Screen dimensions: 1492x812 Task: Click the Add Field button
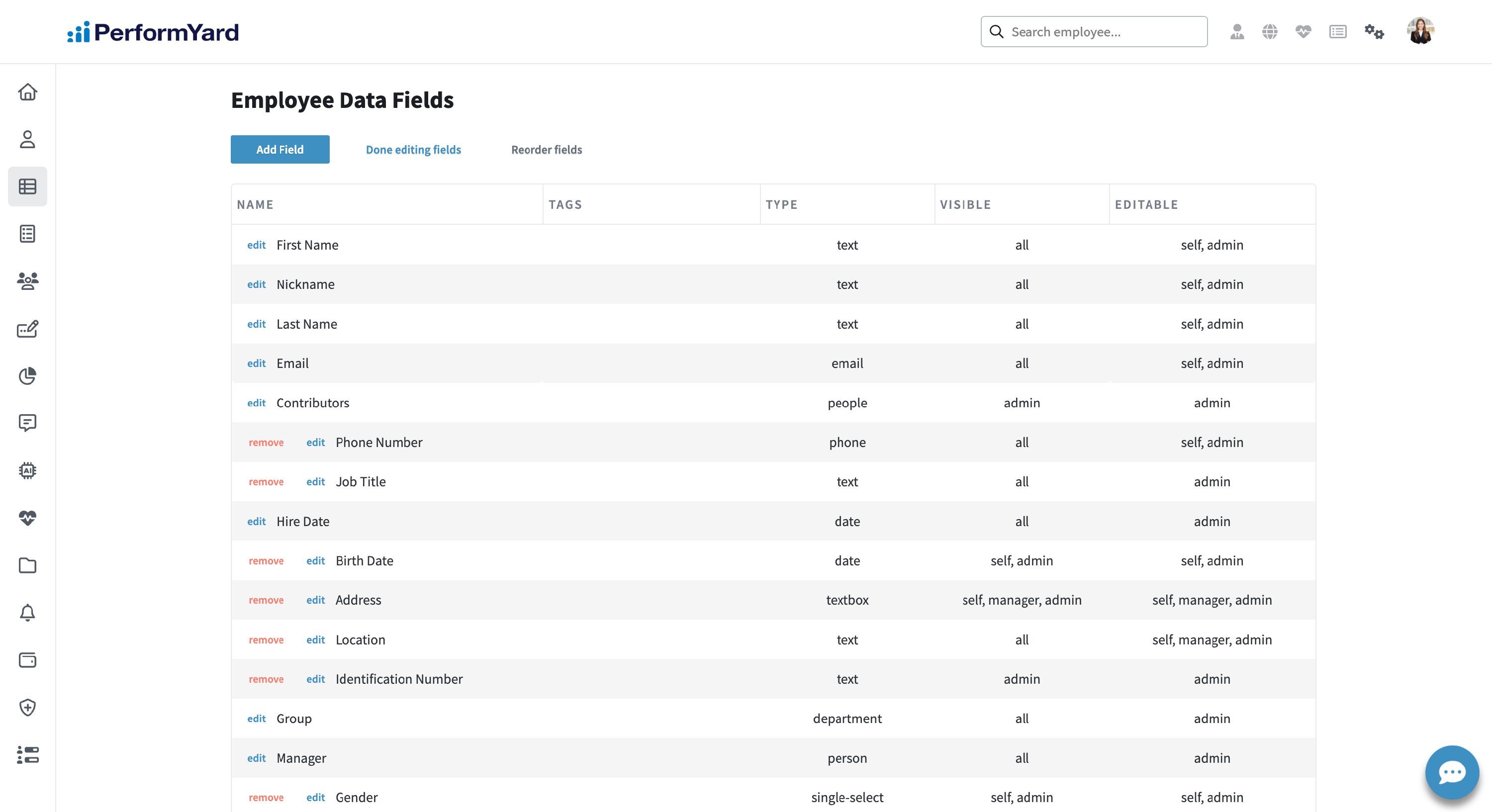pos(280,150)
